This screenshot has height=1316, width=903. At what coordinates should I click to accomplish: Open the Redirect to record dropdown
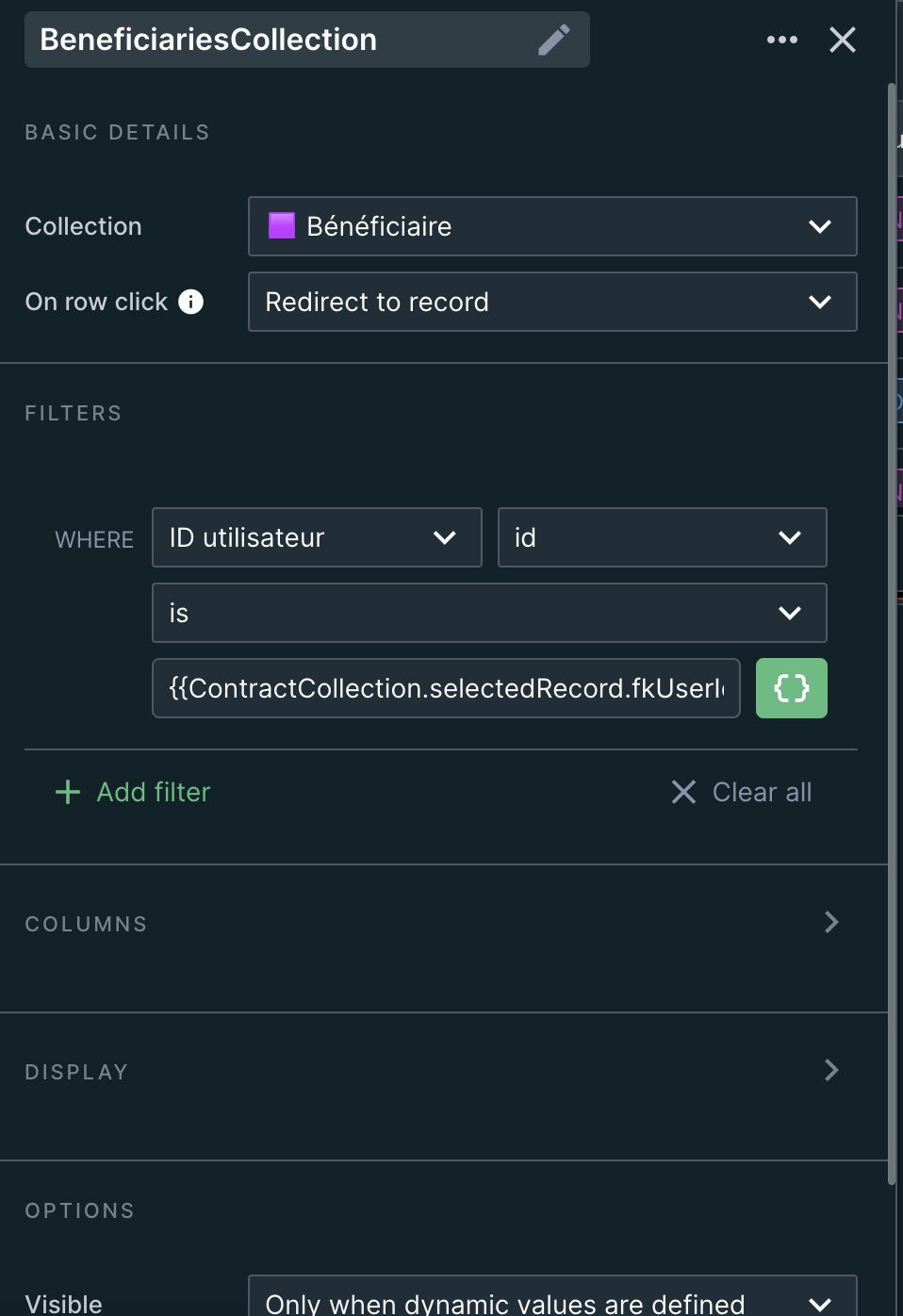[x=552, y=302]
